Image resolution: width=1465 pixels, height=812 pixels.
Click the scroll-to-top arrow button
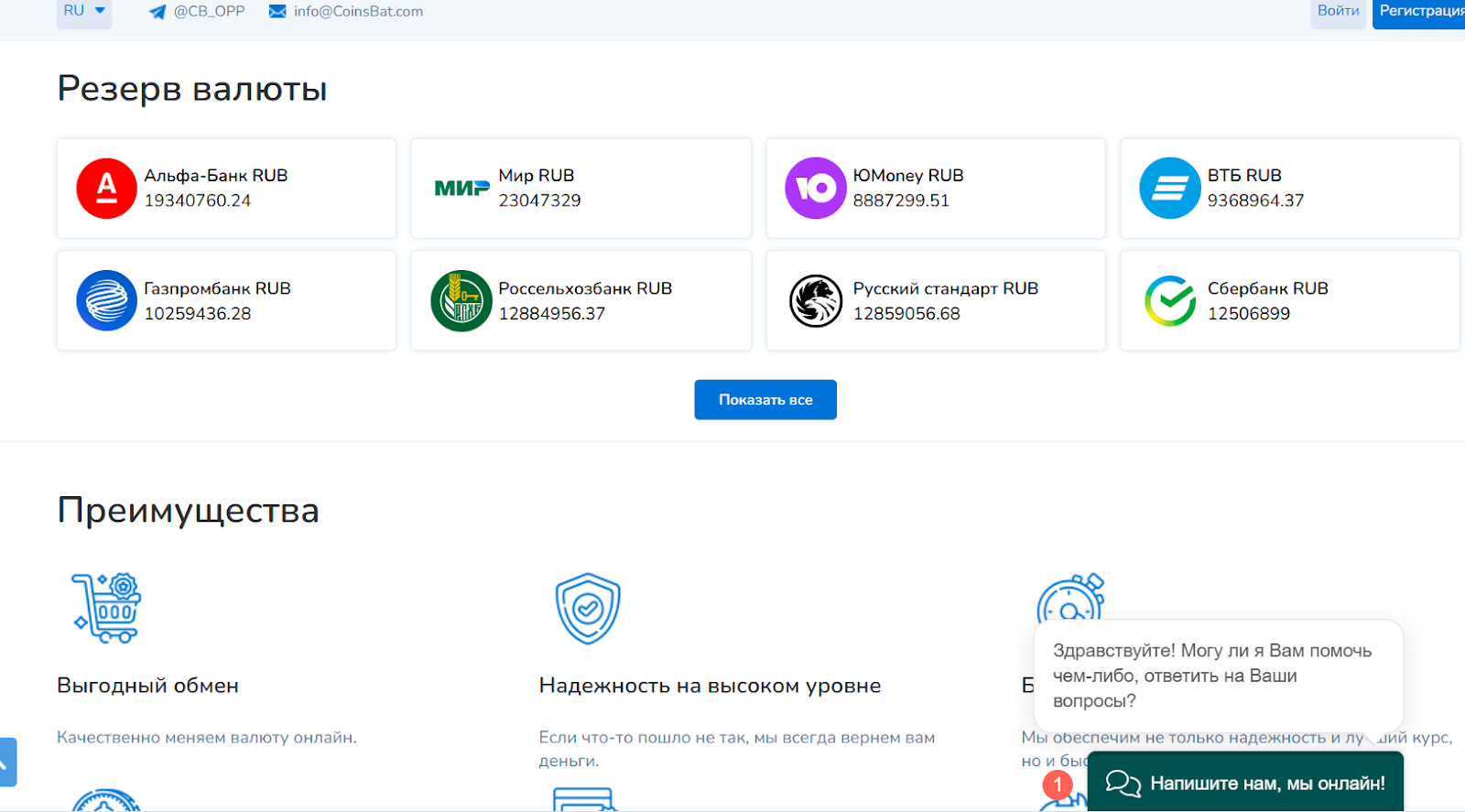click(7, 762)
